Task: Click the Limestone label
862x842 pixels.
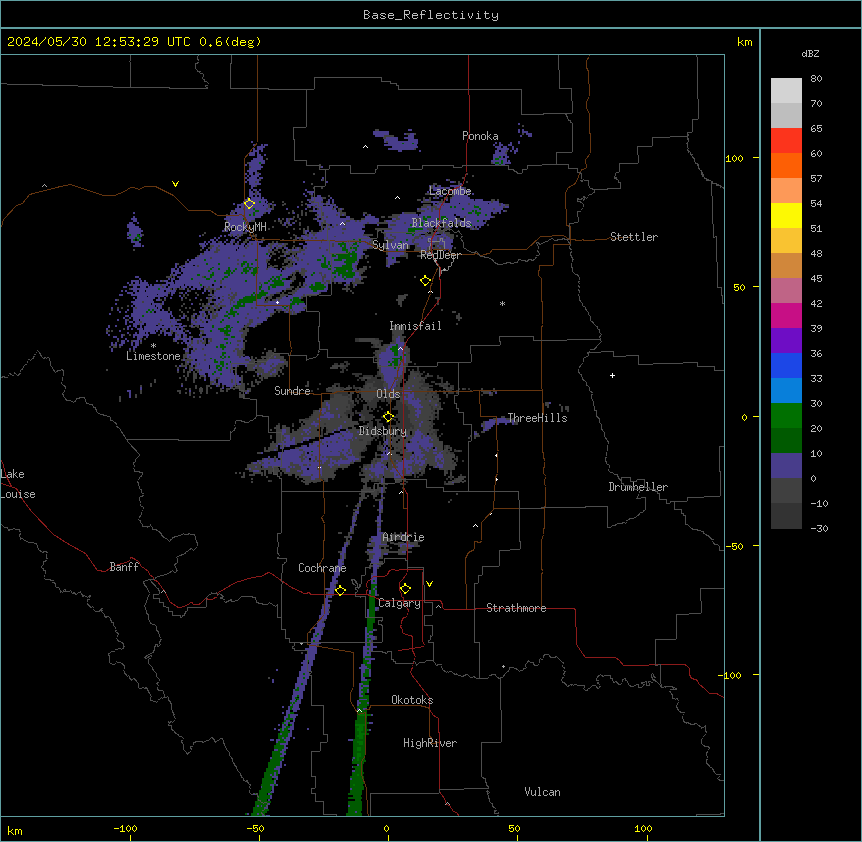Action: (x=153, y=356)
